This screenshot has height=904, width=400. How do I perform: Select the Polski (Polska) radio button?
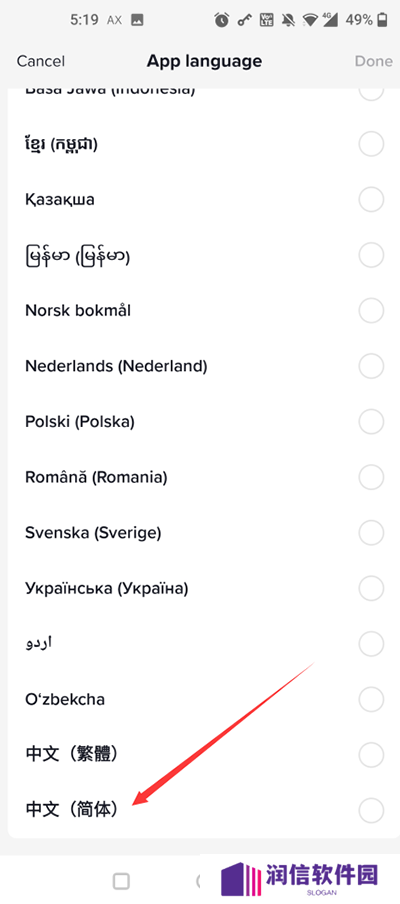[371, 421]
